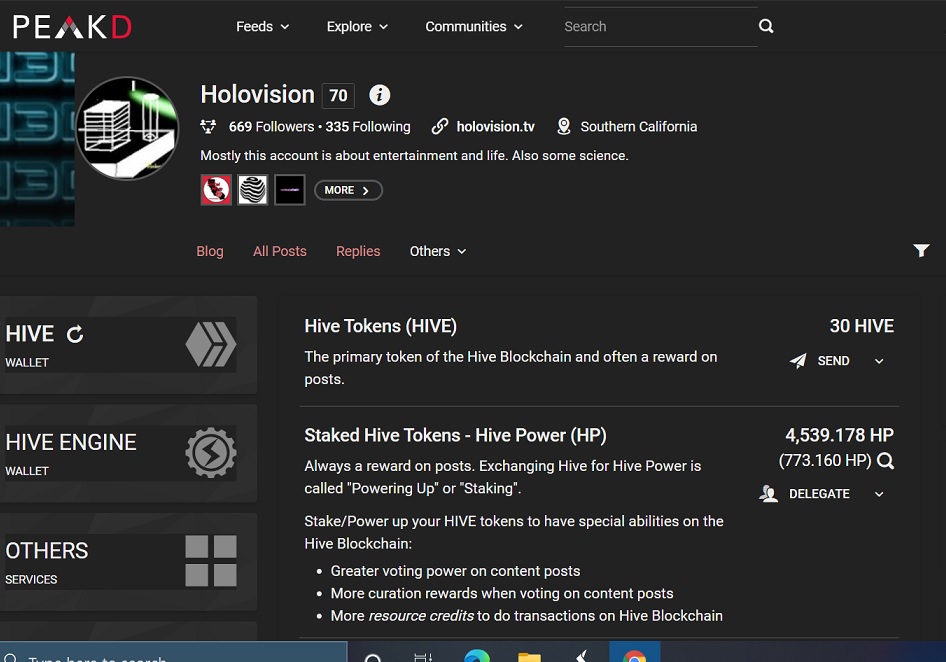
Task: Expand the SEND options chevron
Action: coord(879,361)
